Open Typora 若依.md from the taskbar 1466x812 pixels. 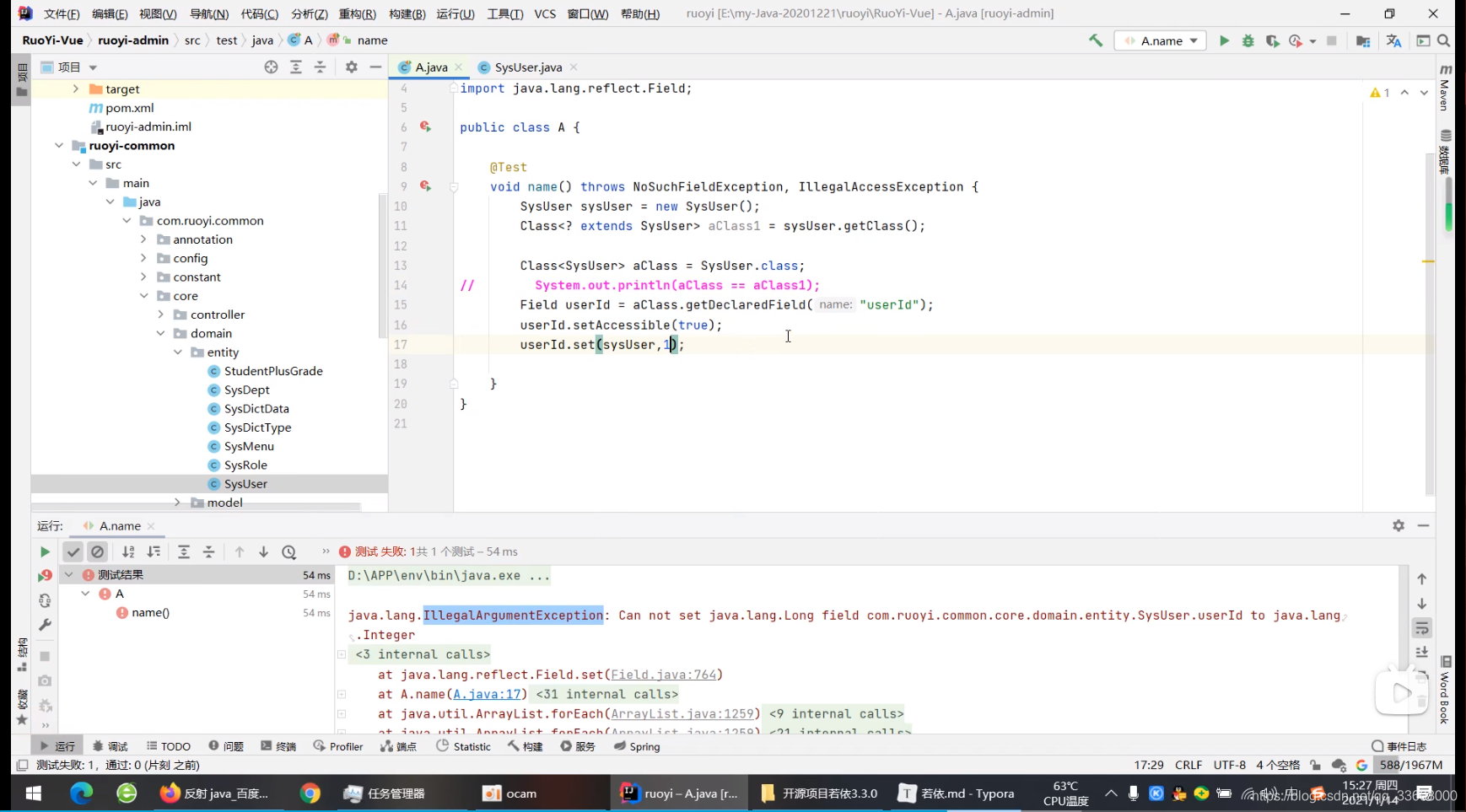pyautogui.click(x=957, y=793)
